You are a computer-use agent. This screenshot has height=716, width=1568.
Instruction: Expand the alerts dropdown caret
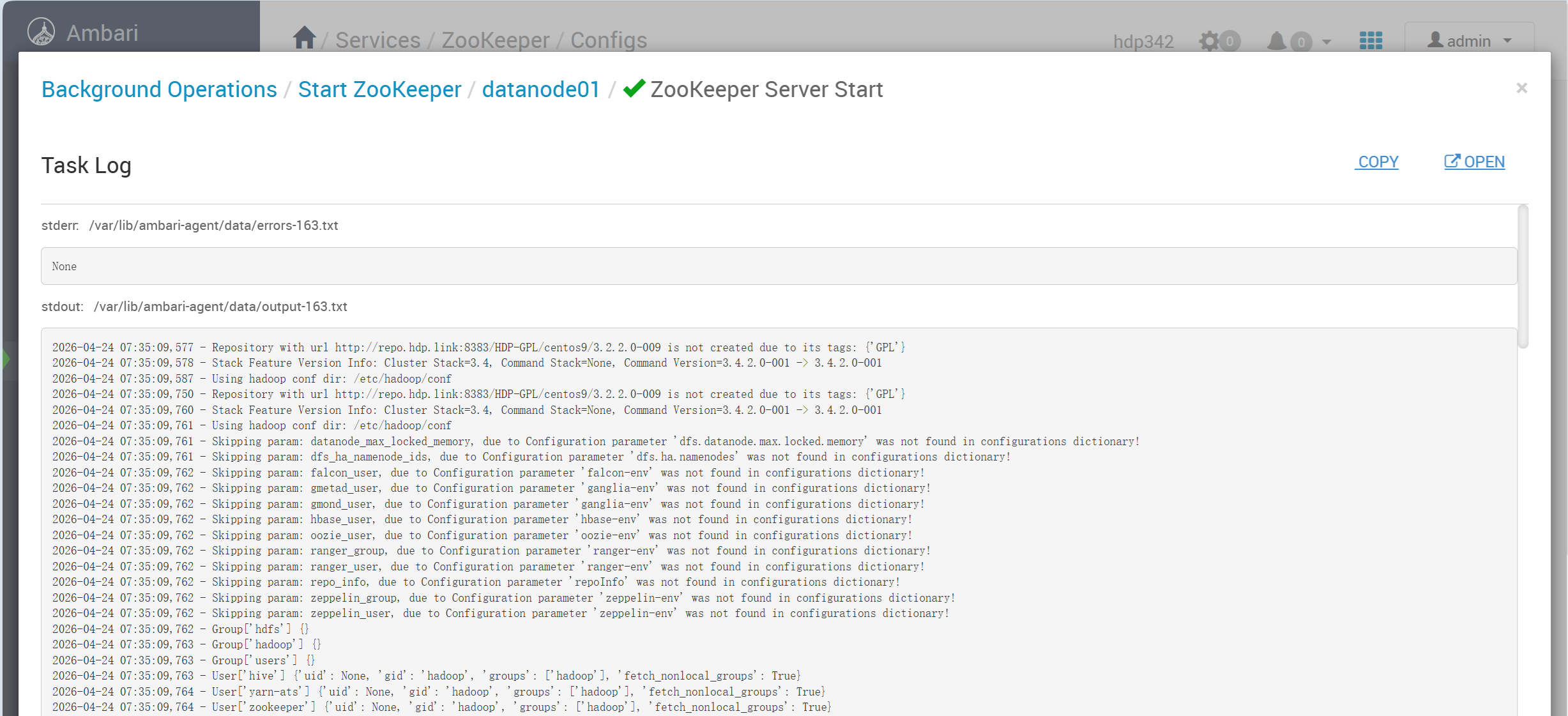coord(1327,42)
